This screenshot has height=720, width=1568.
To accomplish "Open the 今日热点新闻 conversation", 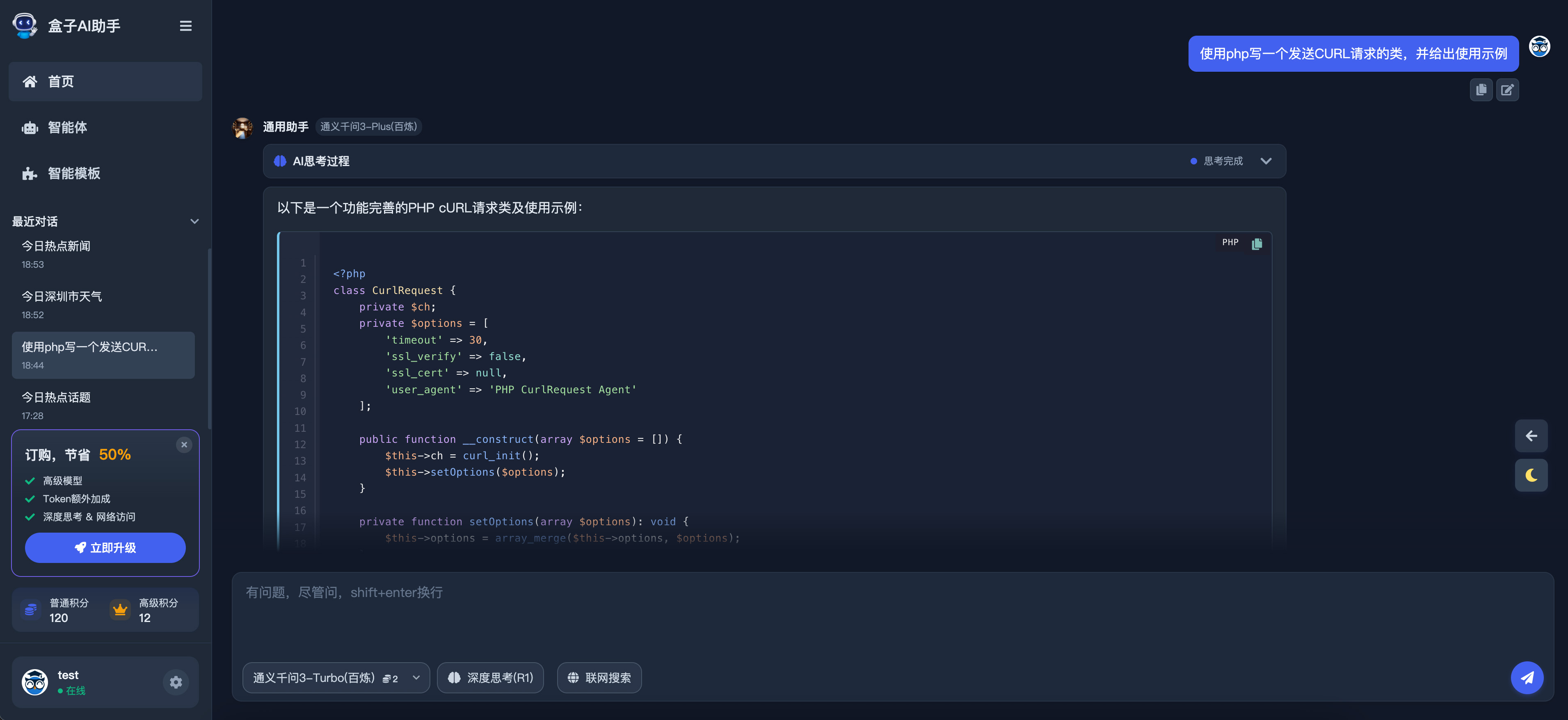I will 103,254.
